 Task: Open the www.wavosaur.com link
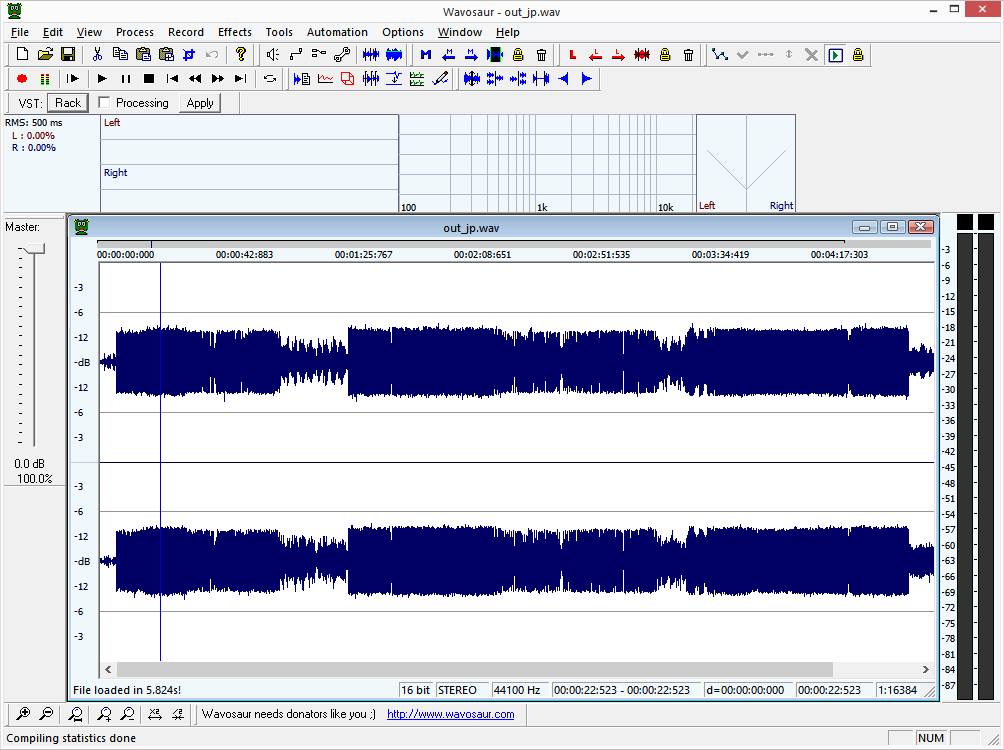pyautogui.click(x=450, y=714)
